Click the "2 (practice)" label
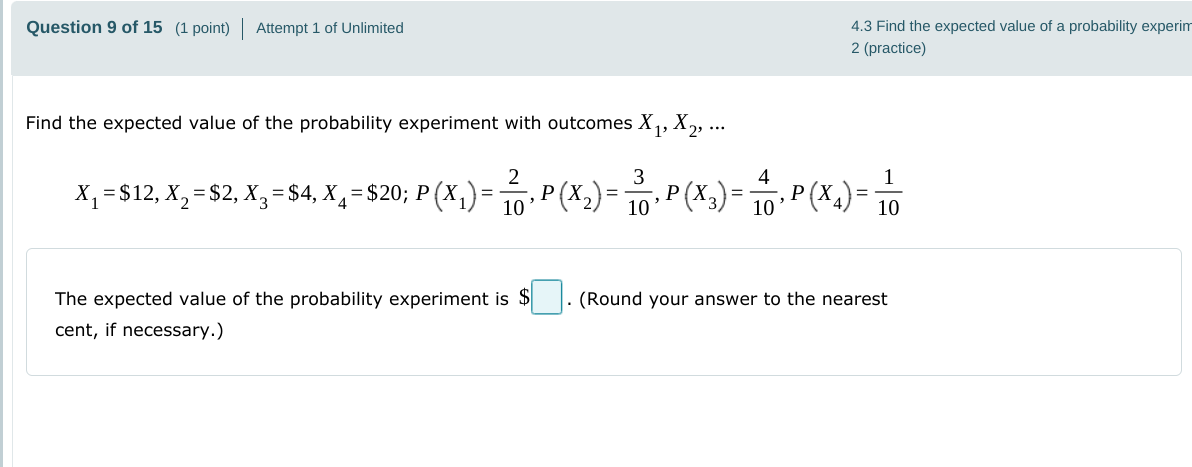This screenshot has height=467, width=1192. point(888,48)
